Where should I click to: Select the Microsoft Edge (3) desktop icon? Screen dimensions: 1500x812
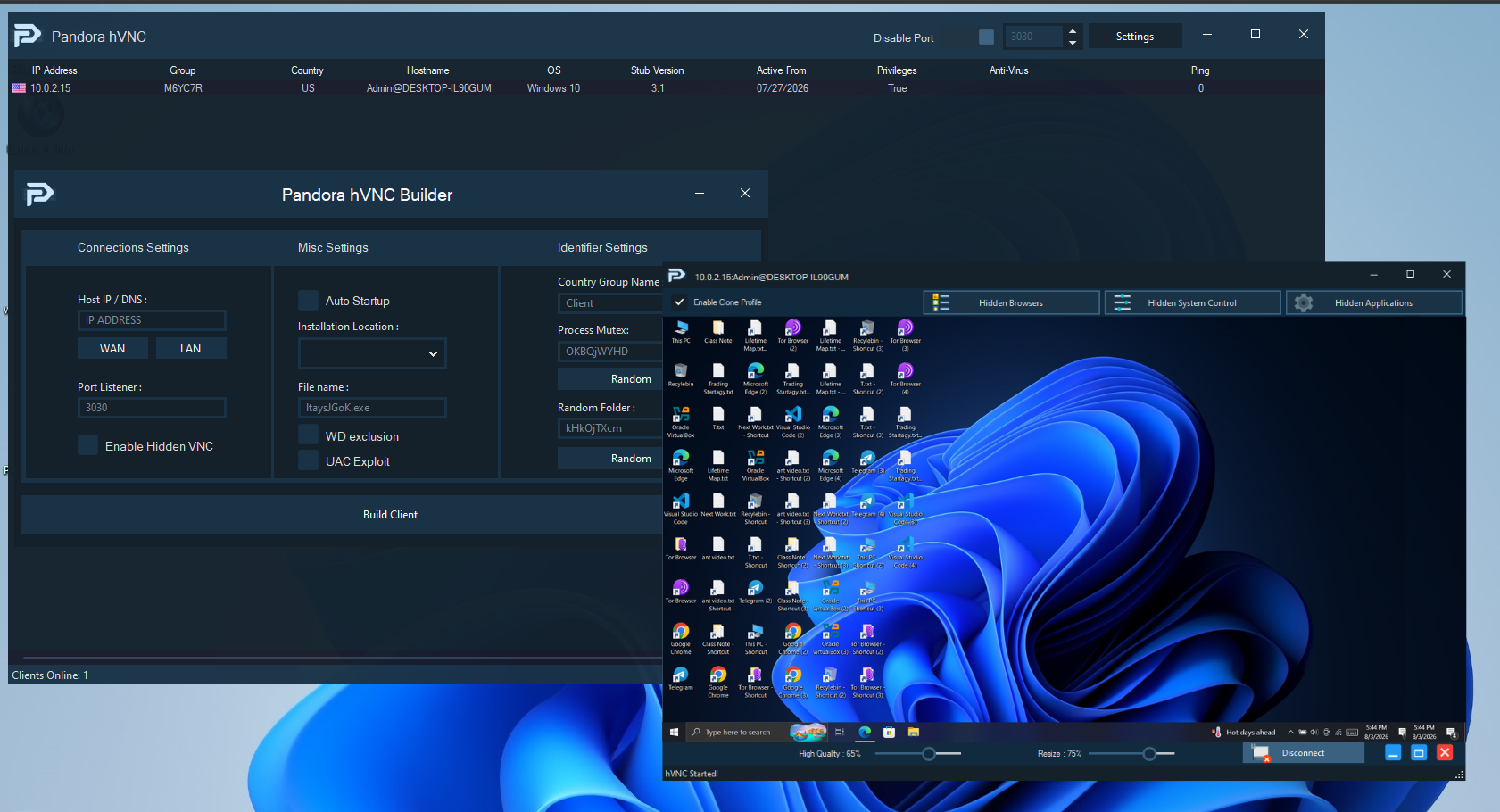point(830,422)
